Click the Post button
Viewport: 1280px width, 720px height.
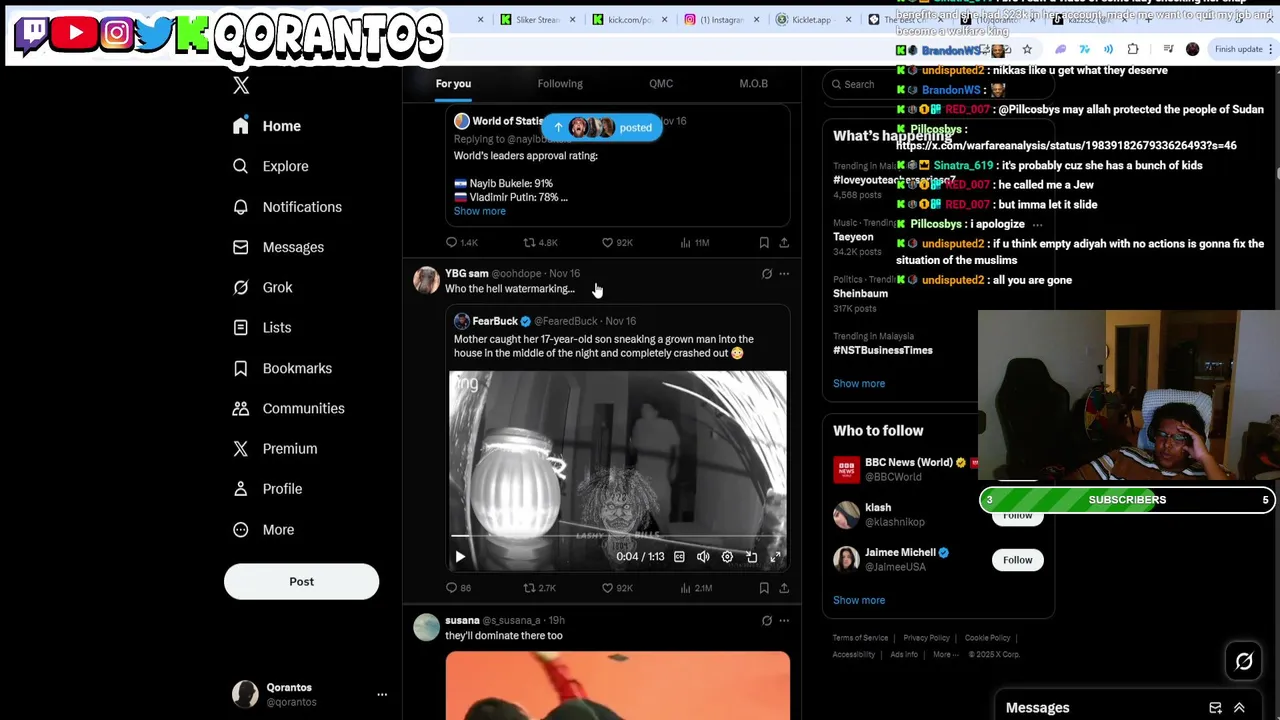[301, 582]
